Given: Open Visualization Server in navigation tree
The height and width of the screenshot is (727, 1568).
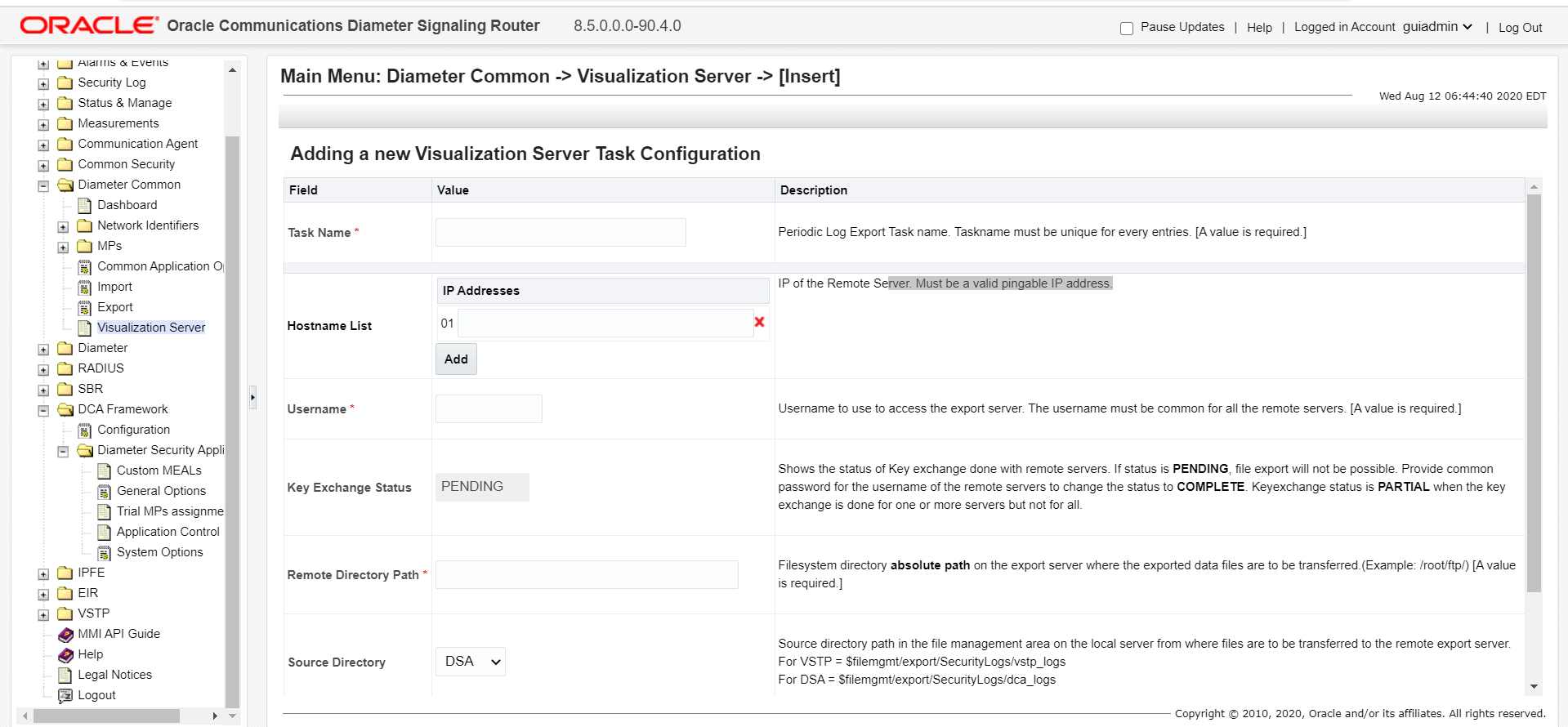Looking at the screenshot, I should (151, 328).
